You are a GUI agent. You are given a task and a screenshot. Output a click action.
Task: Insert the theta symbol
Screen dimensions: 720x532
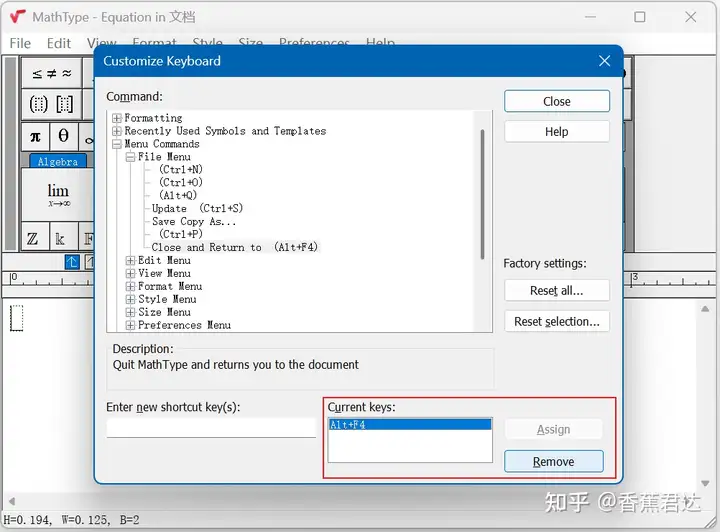[x=64, y=136]
